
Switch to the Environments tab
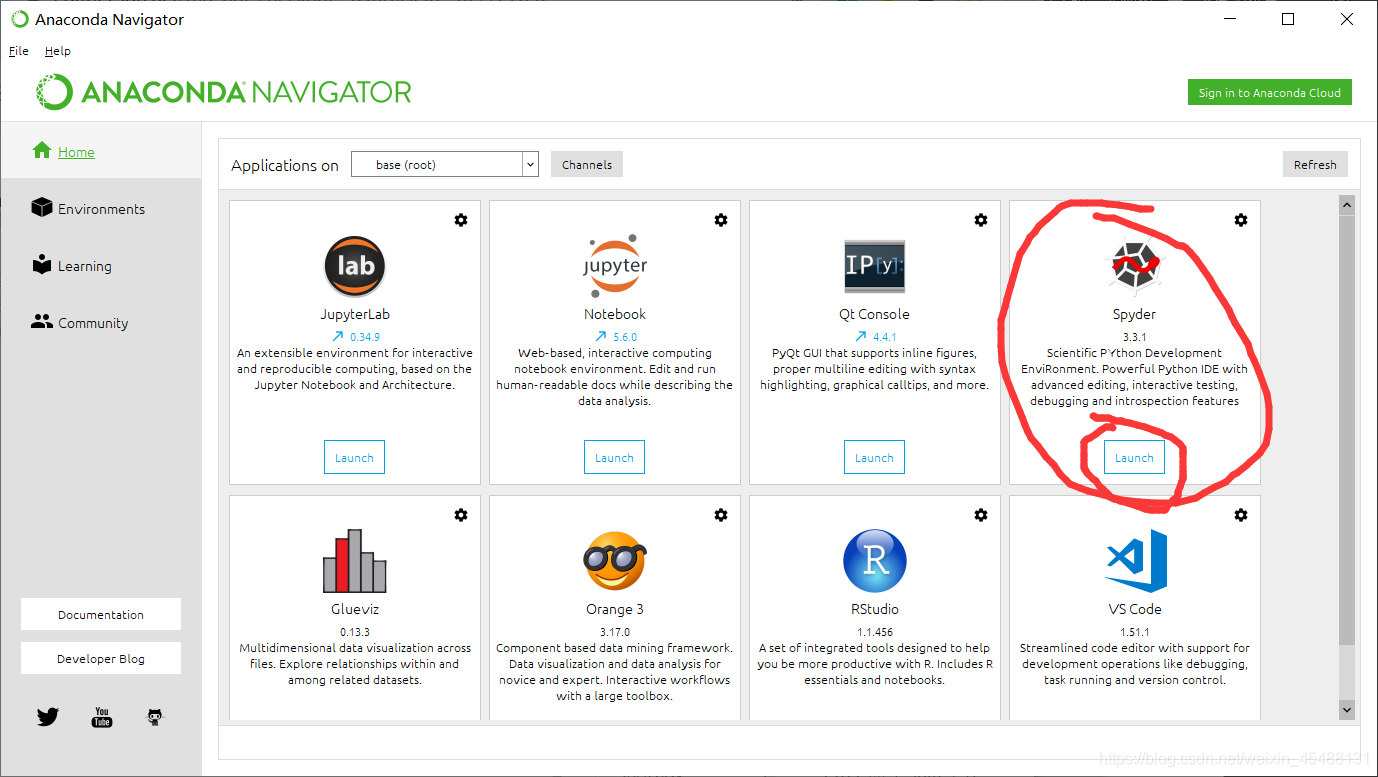101,208
